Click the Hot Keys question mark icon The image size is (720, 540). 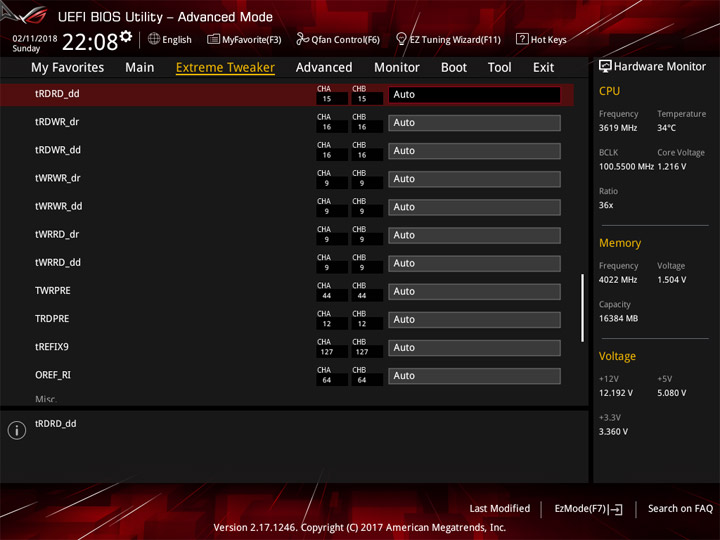point(522,39)
